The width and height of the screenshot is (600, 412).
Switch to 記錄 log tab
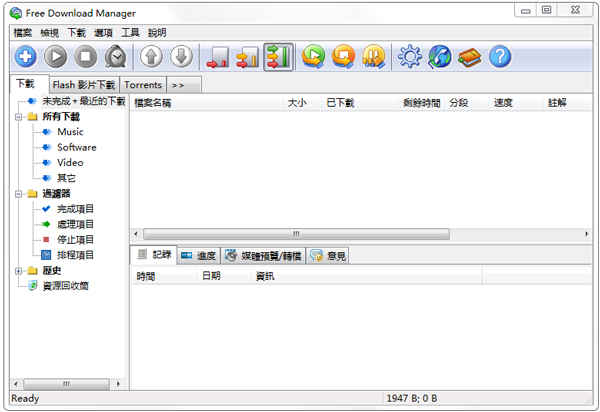pos(154,254)
